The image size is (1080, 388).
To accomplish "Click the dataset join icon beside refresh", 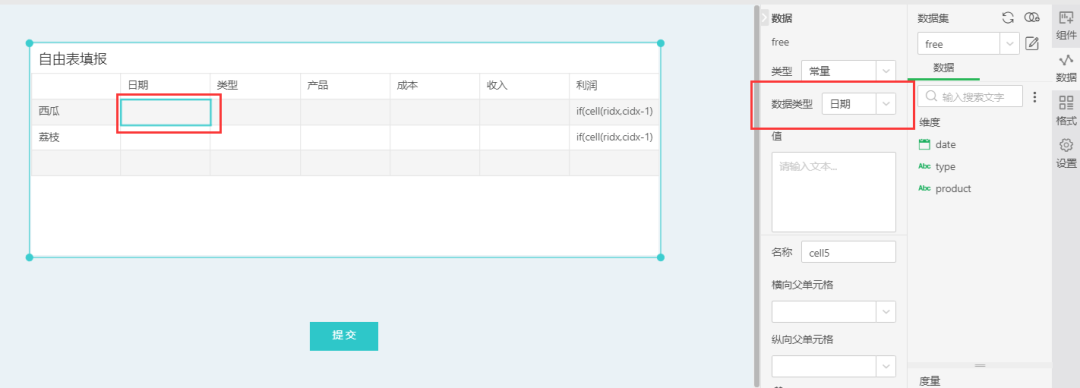I will pyautogui.click(x=1031, y=18).
